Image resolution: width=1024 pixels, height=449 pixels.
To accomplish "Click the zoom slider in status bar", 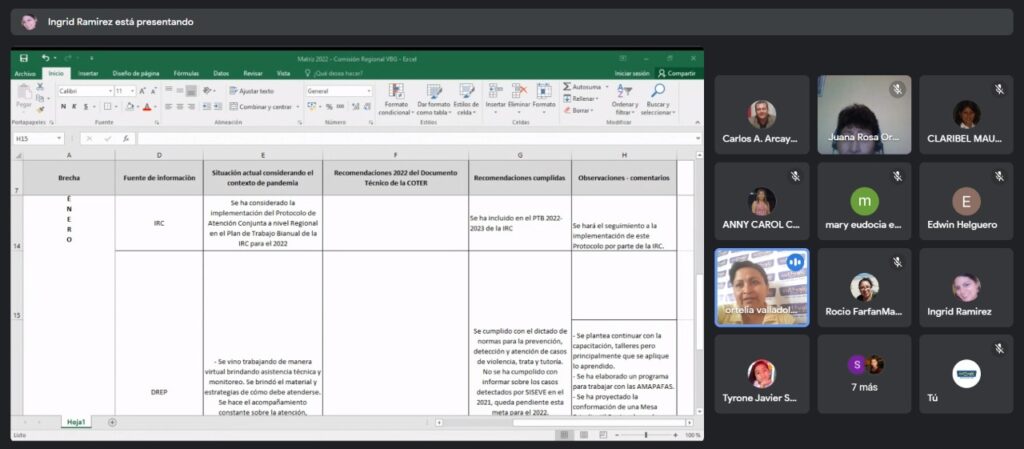I will tap(645, 435).
